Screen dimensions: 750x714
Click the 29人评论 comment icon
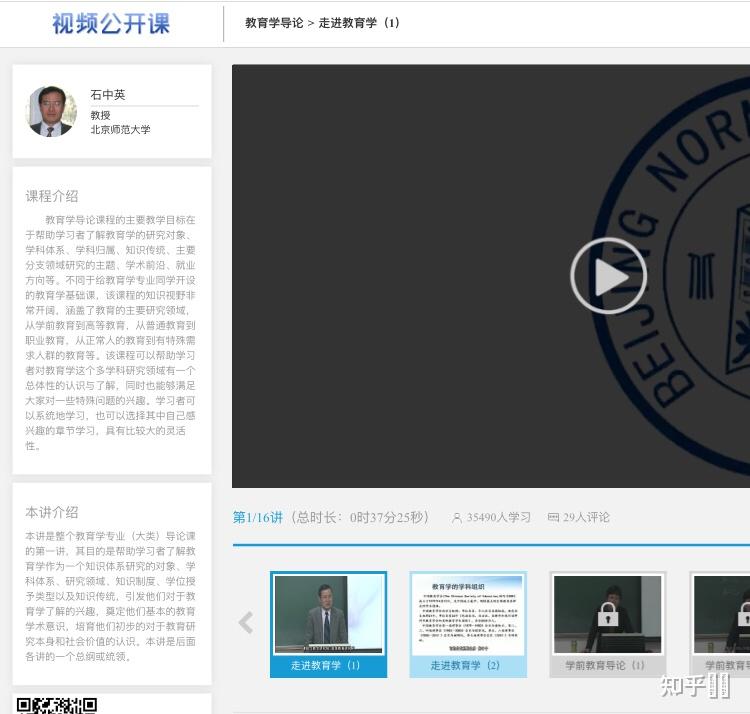click(x=553, y=517)
